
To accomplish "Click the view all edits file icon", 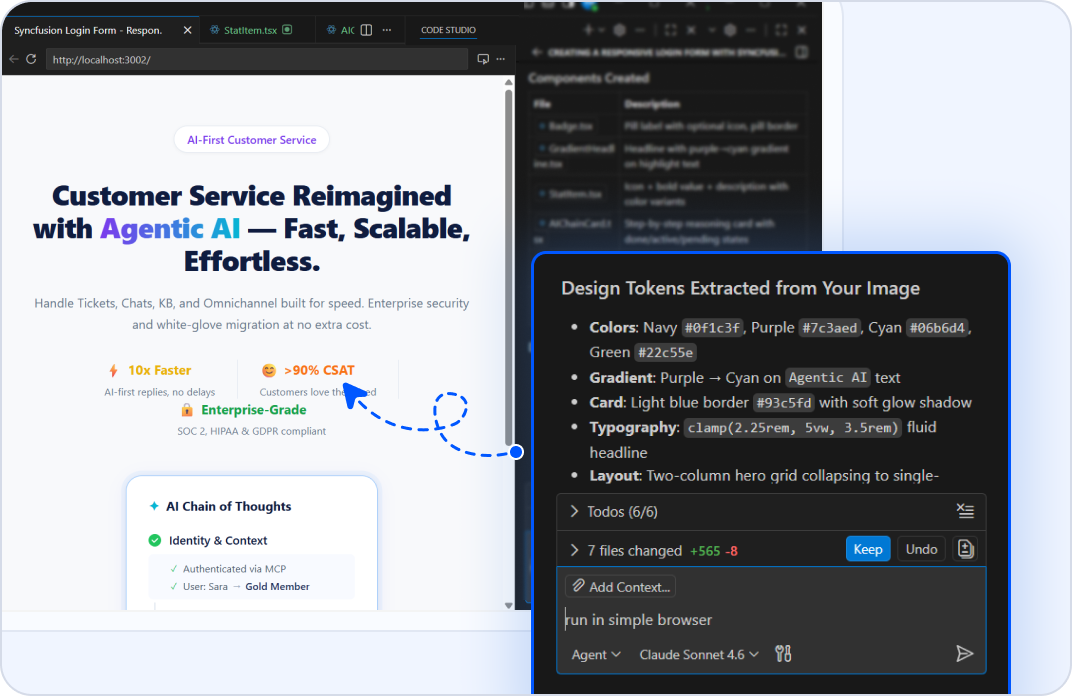I will [x=965, y=549].
